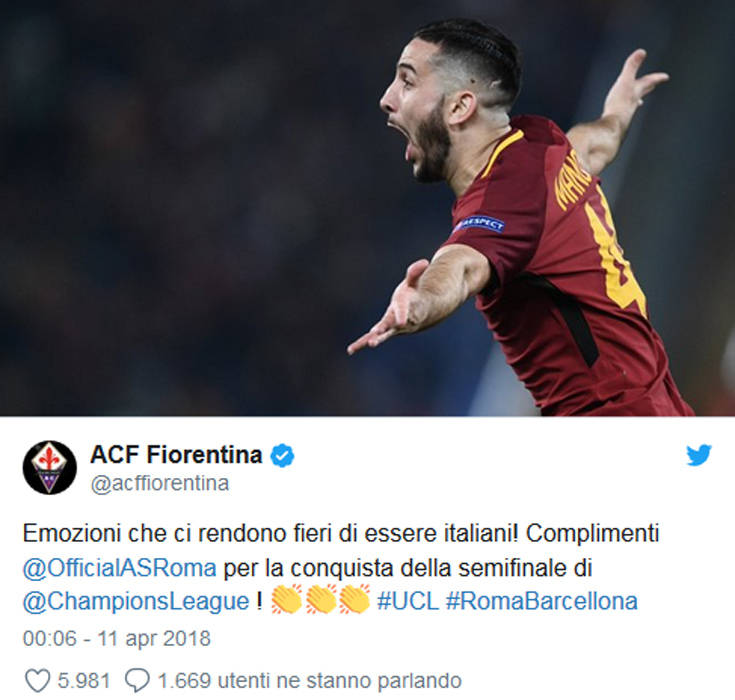735x700 pixels.
Task: Like the tweet with heart icon
Action: click(37, 680)
